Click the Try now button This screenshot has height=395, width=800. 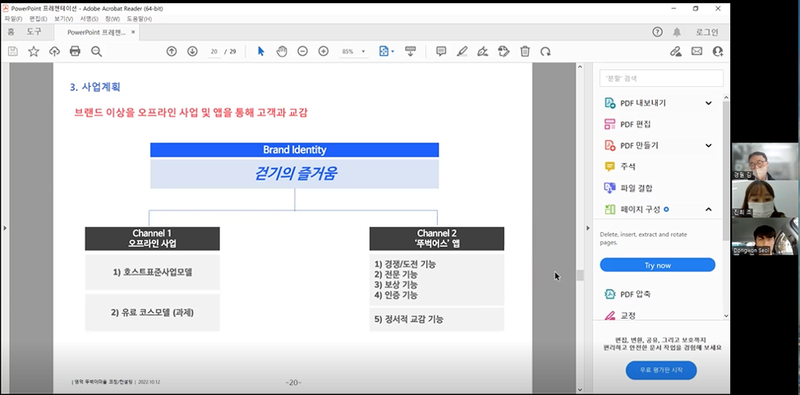tap(657, 265)
